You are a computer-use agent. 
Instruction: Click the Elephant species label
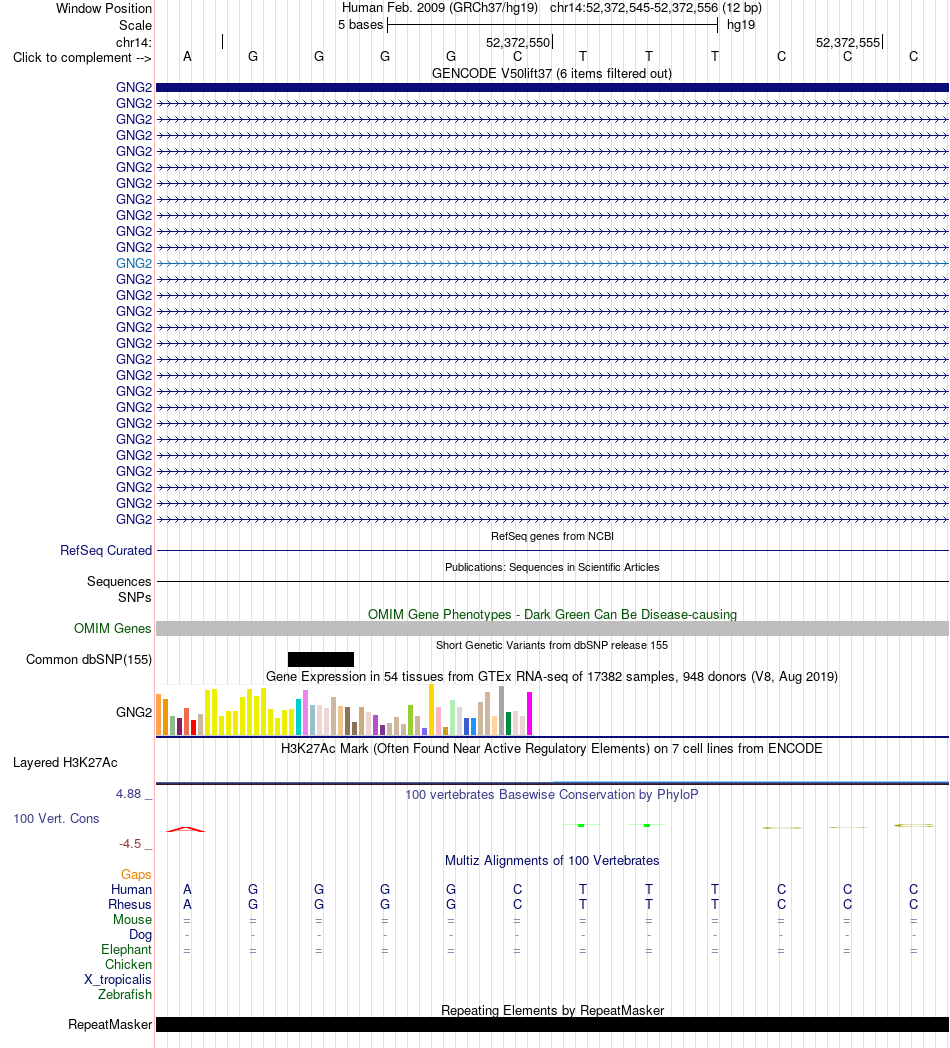coord(126,950)
